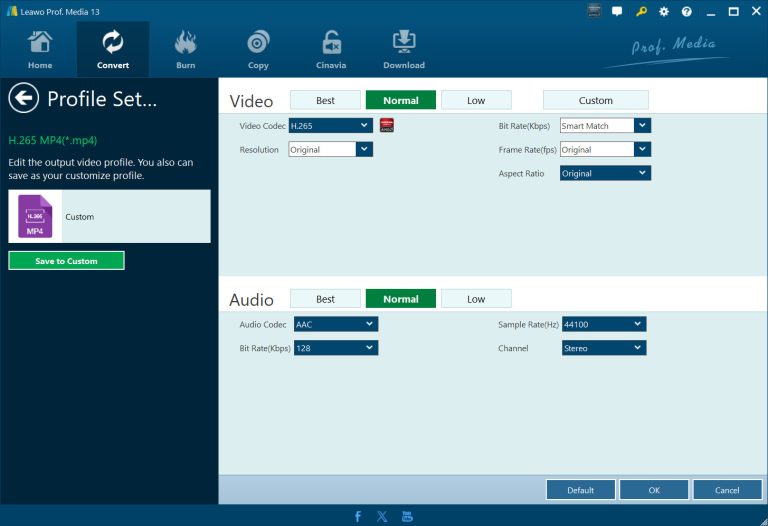Open the Download module
Screen dimensions: 768x526
(404, 49)
